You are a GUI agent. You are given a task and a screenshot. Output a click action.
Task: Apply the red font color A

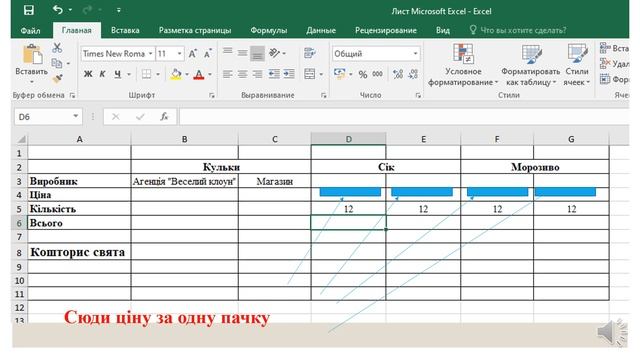[x=199, y=74]
